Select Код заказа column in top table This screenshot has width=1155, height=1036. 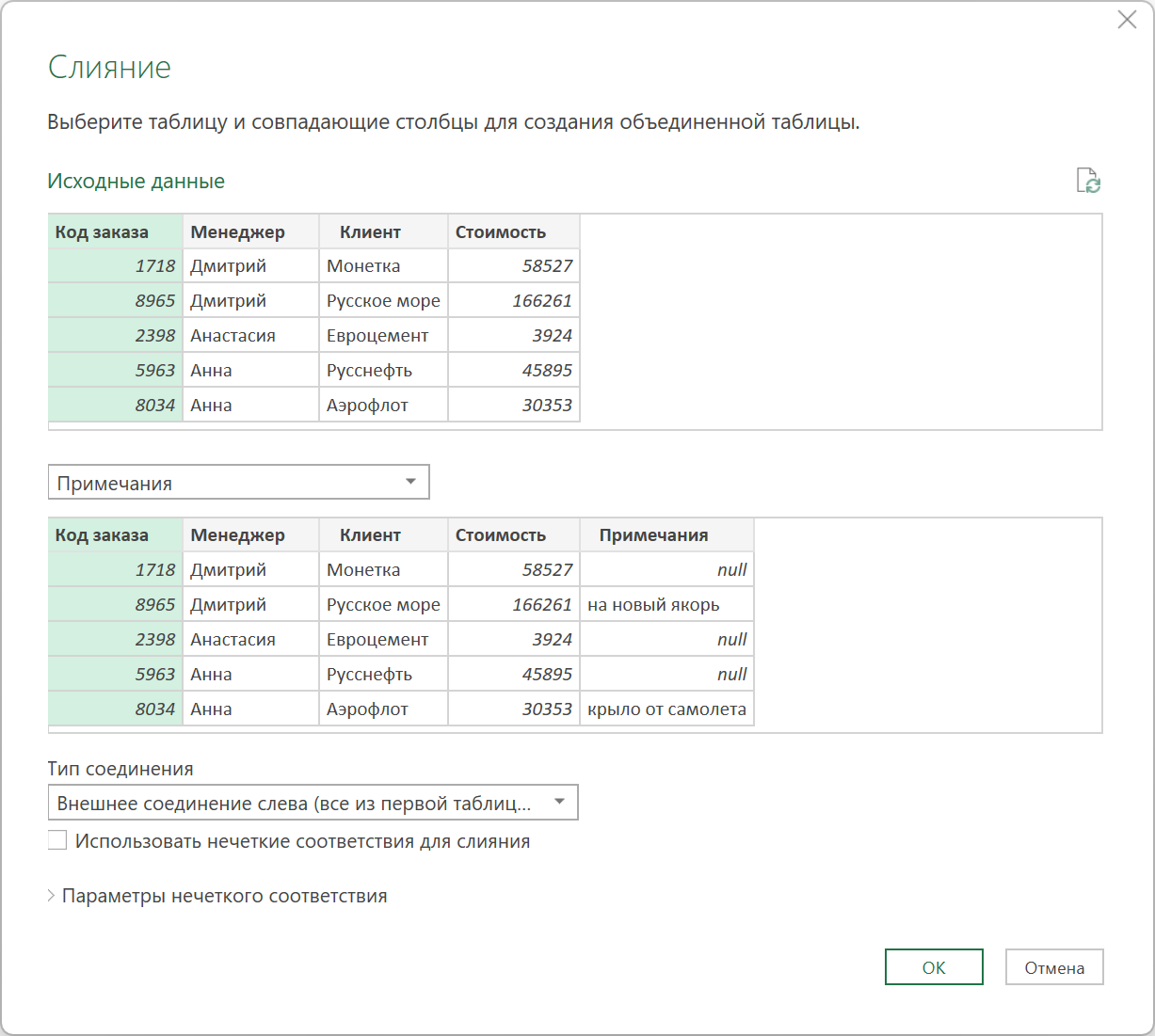coord(115,231)
